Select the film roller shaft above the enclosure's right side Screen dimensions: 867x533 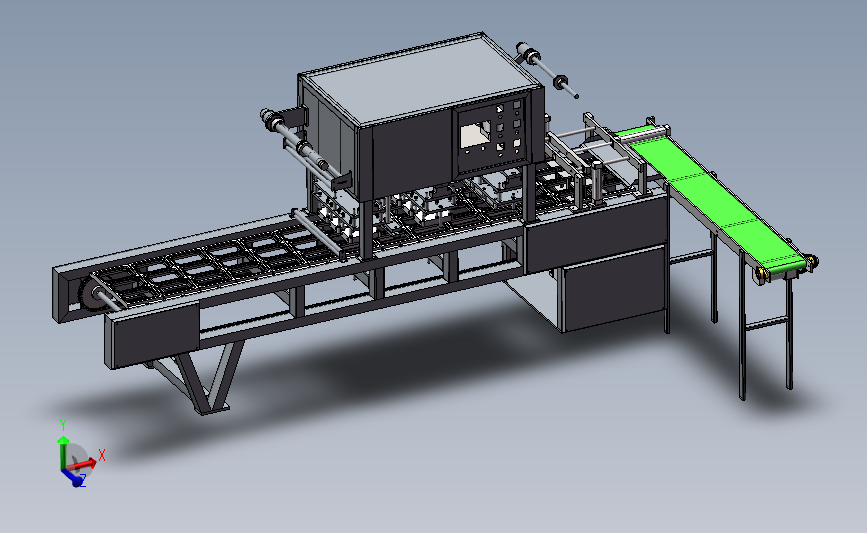pos(547,69)
